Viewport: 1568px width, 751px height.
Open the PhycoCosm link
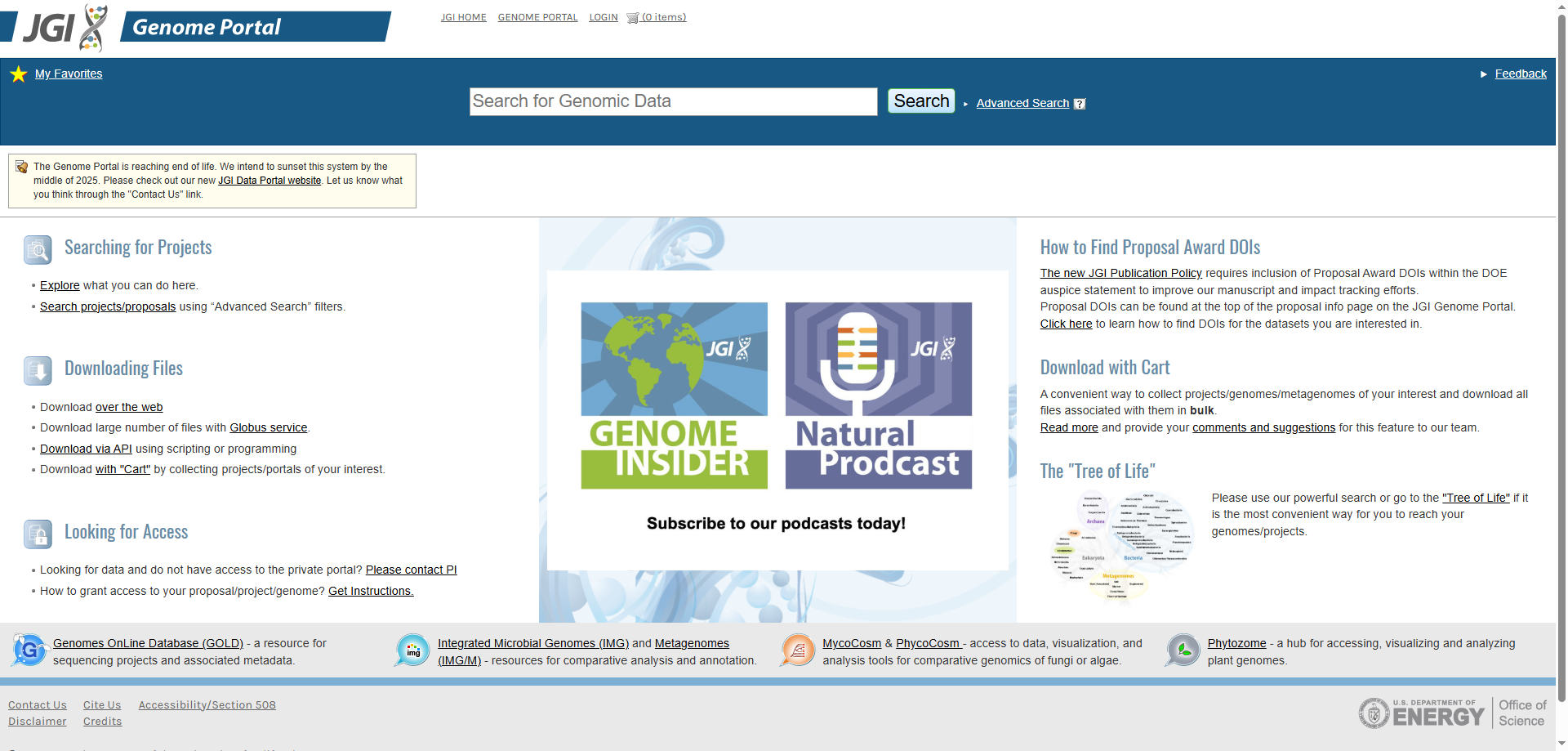(x=929, y=643)
